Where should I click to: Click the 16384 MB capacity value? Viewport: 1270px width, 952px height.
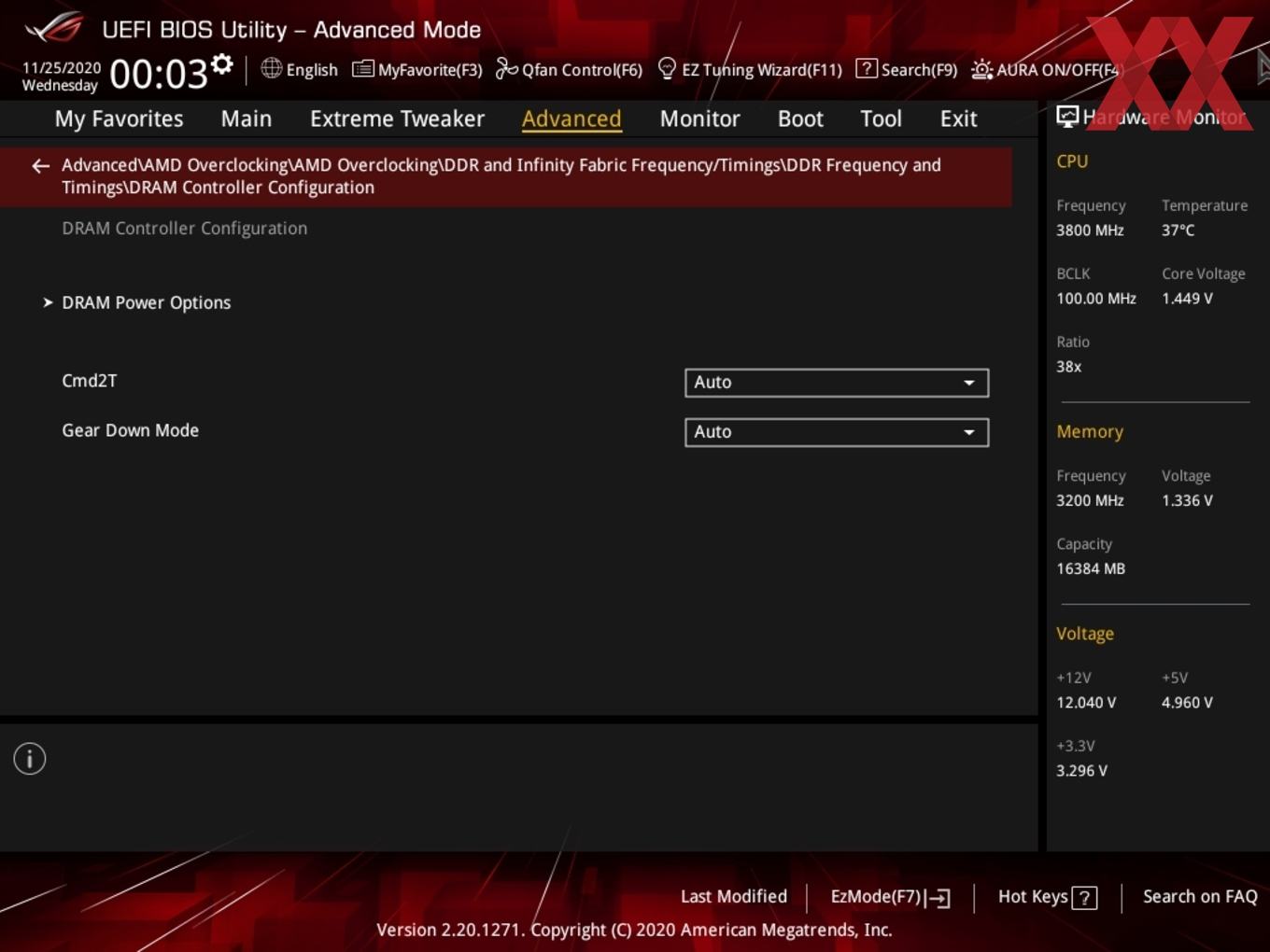click(x=1091, y=568)
